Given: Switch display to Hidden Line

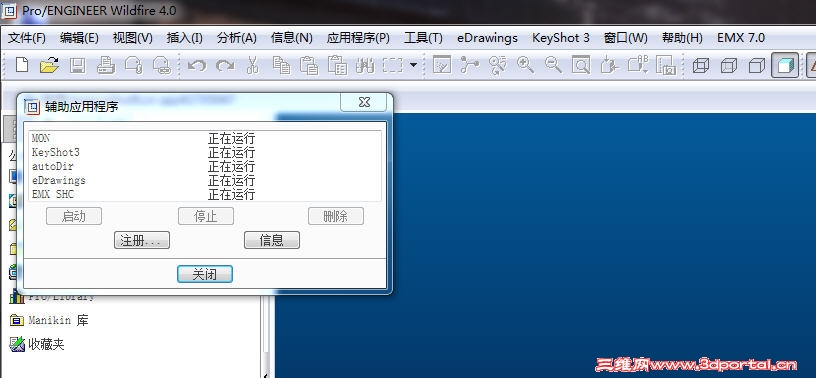Looking at the screenshot, I should (729, 66).
